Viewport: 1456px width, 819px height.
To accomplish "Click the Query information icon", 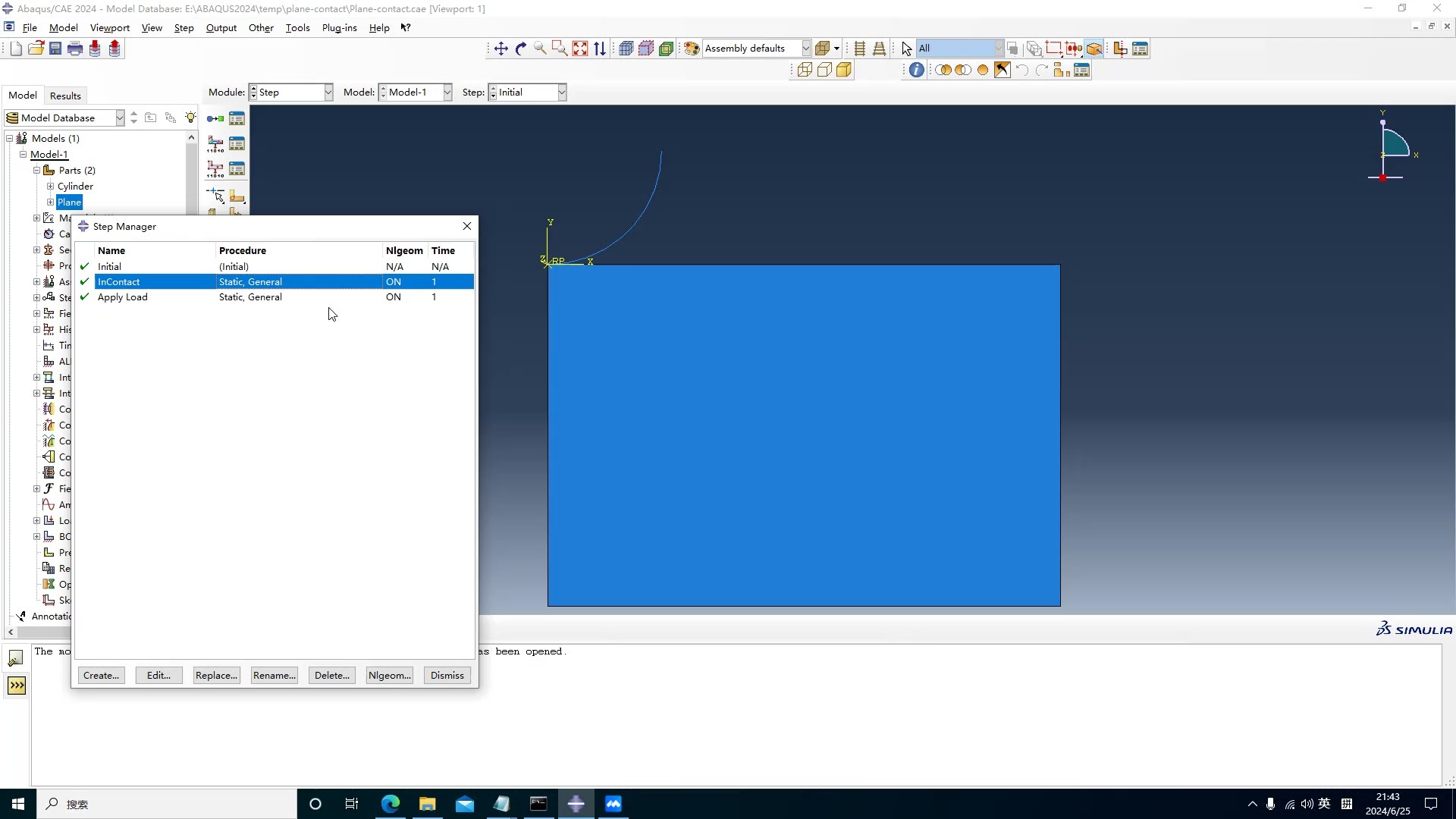I will (x=917, y=70).
